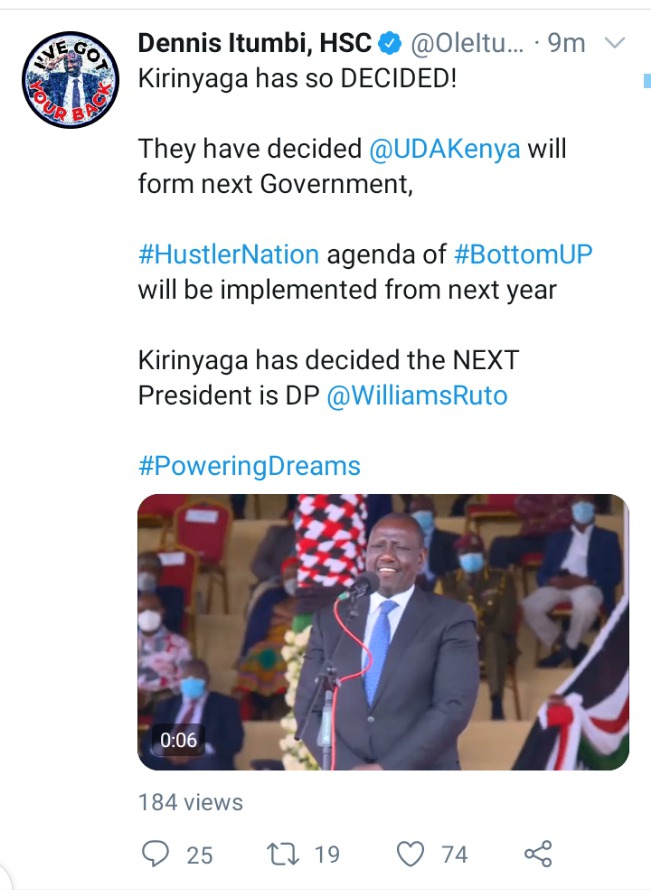Open the @UDAKenya mention
651x890 pixels.
444,149
